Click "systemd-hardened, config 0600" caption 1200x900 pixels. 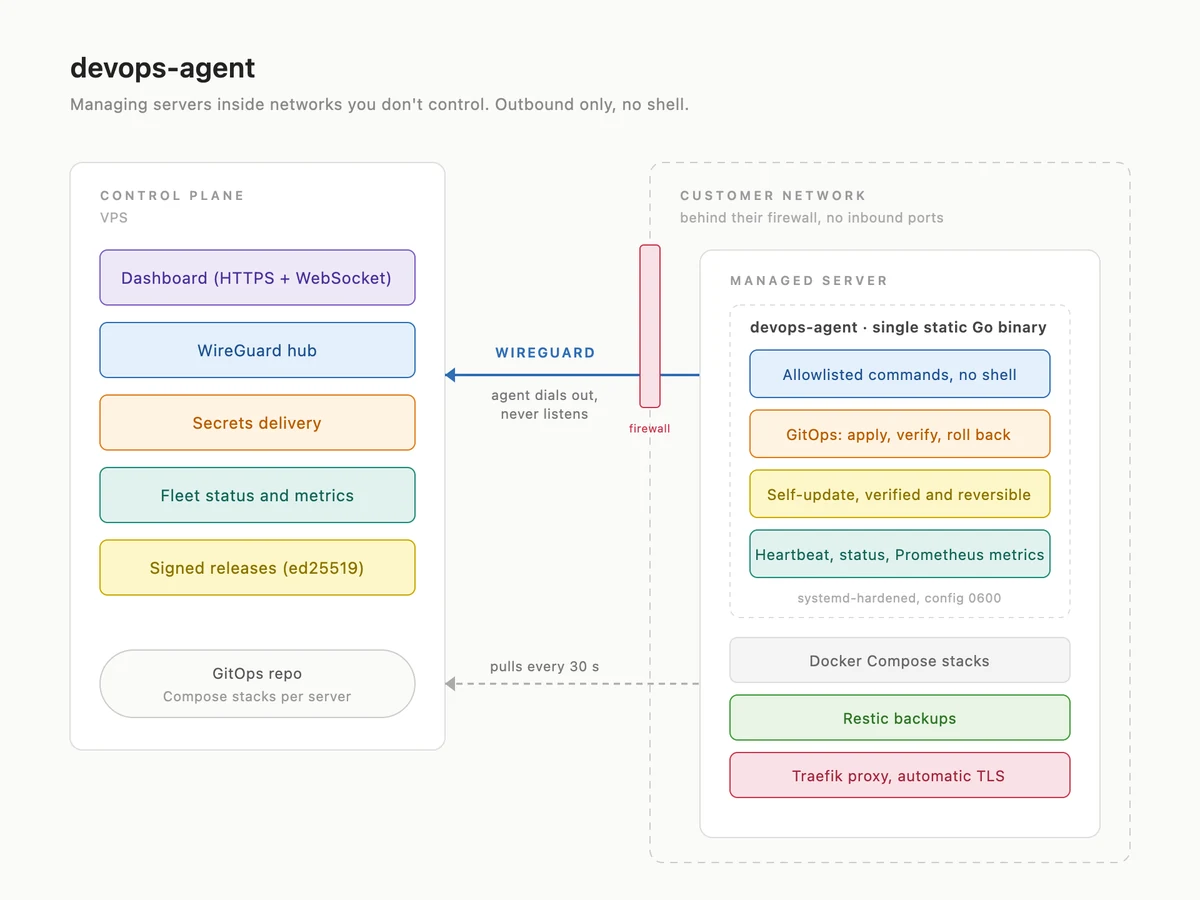pyautogui.click(x=899, y=598)
